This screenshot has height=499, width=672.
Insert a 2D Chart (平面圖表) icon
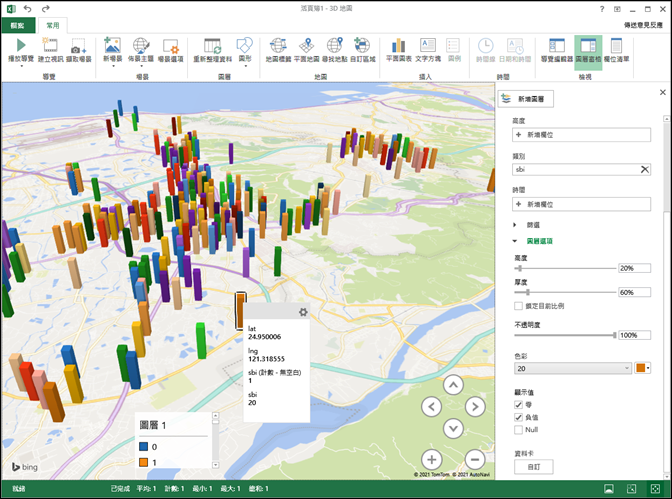399,45
